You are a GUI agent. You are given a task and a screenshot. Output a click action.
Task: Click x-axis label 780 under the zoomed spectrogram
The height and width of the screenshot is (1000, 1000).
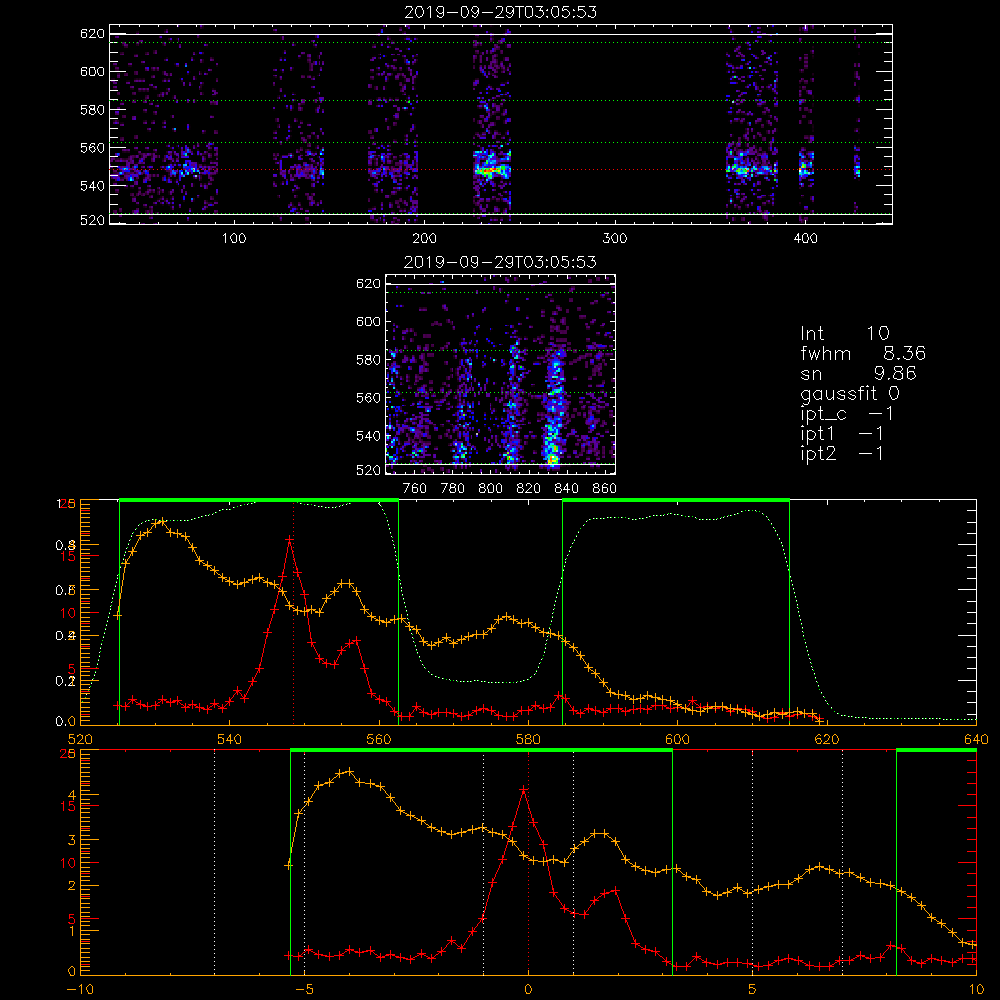(x=453, y=489)
